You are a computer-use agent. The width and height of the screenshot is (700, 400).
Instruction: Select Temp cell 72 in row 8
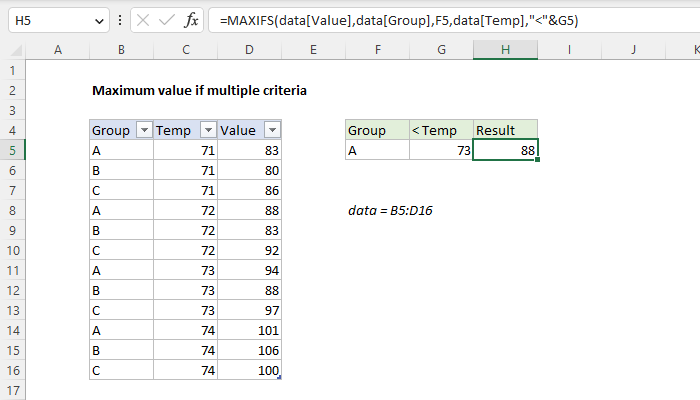click(x=186, y=210)
